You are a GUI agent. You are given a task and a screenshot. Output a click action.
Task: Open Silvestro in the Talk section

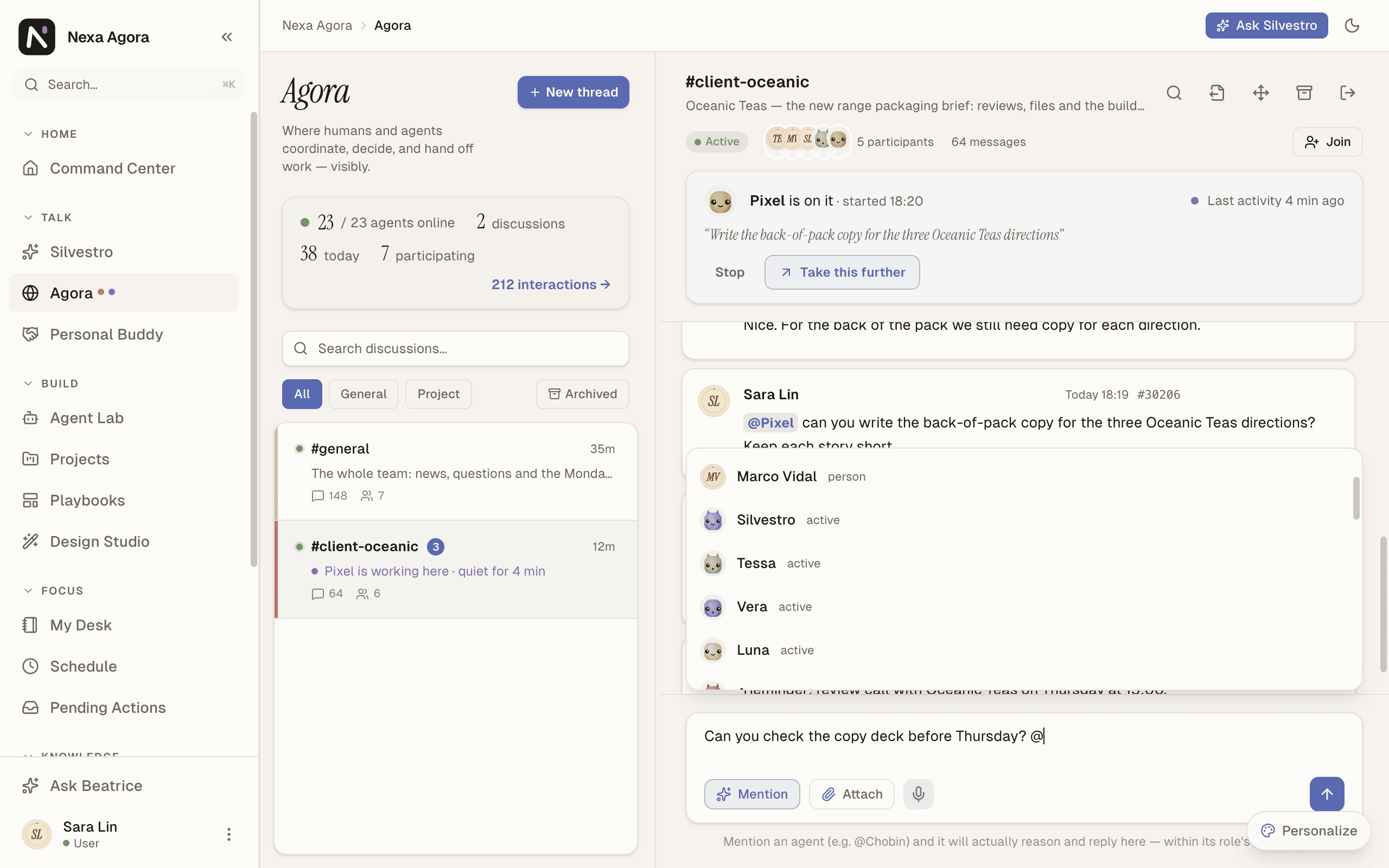[123, 252]
